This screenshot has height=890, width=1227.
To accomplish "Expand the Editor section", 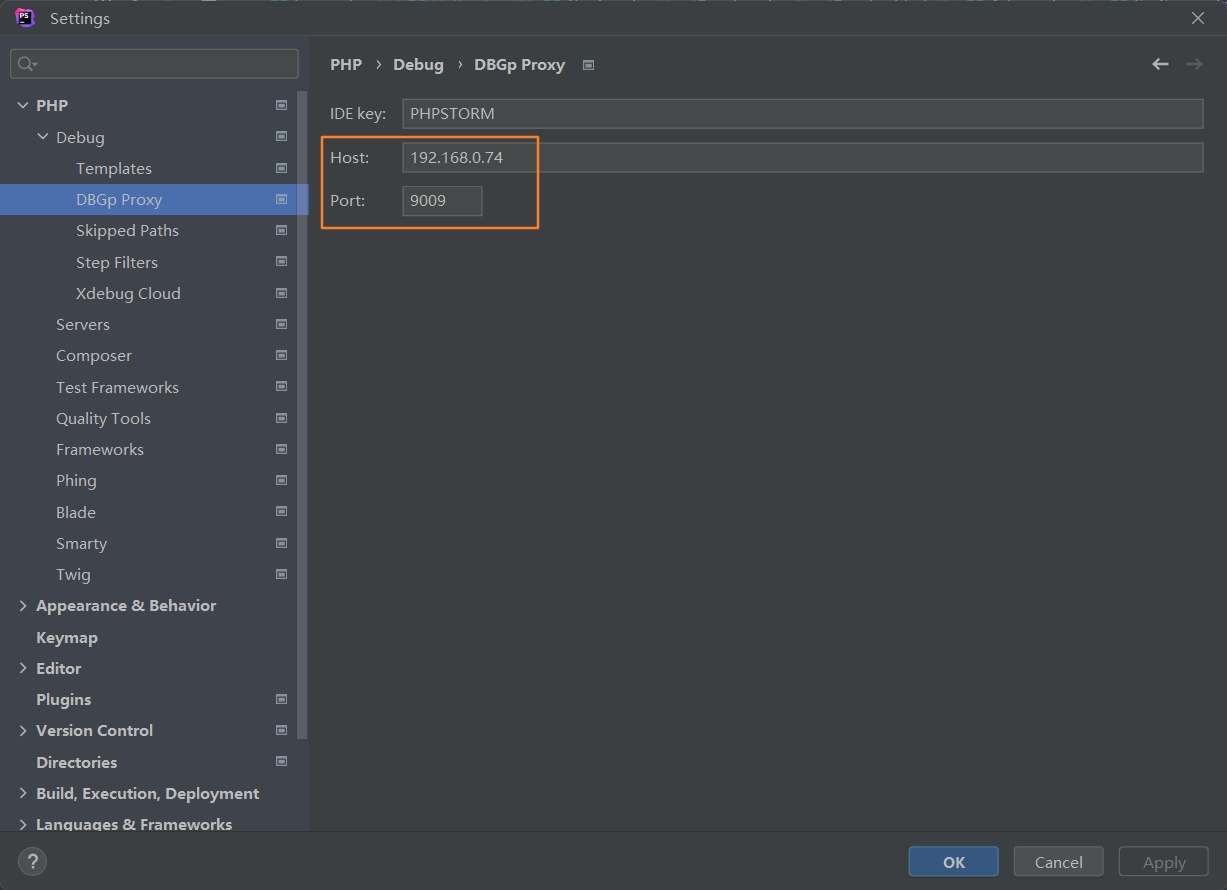I will click(x=23, y=668).
